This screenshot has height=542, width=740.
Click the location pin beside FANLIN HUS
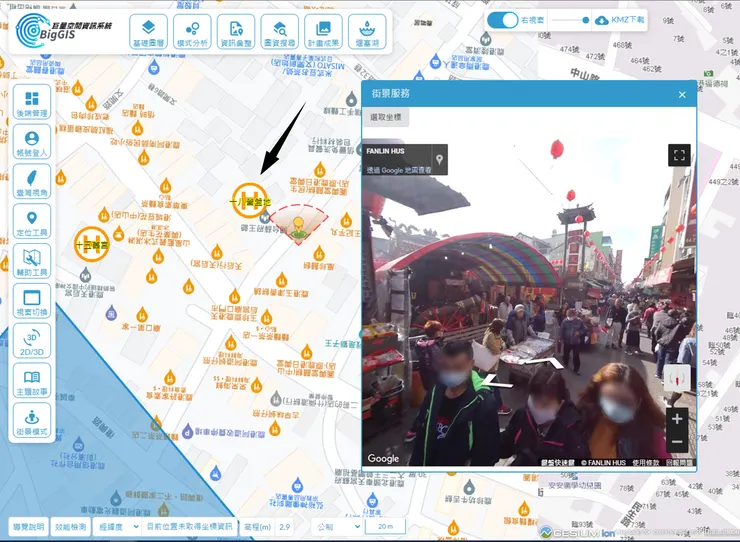[x=439, y=160]
